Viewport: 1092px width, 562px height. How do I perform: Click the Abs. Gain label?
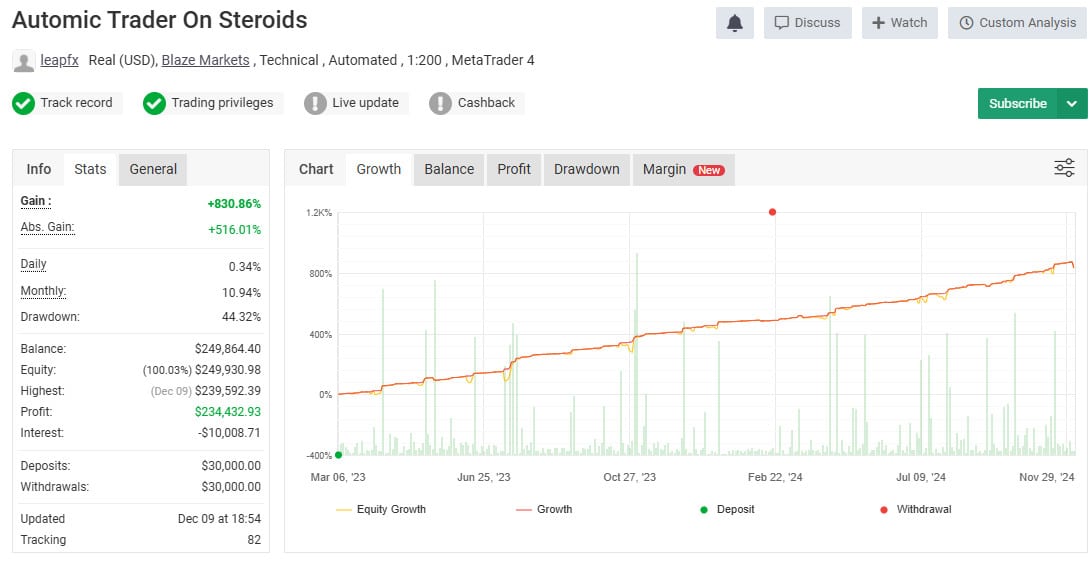[47, 227]
